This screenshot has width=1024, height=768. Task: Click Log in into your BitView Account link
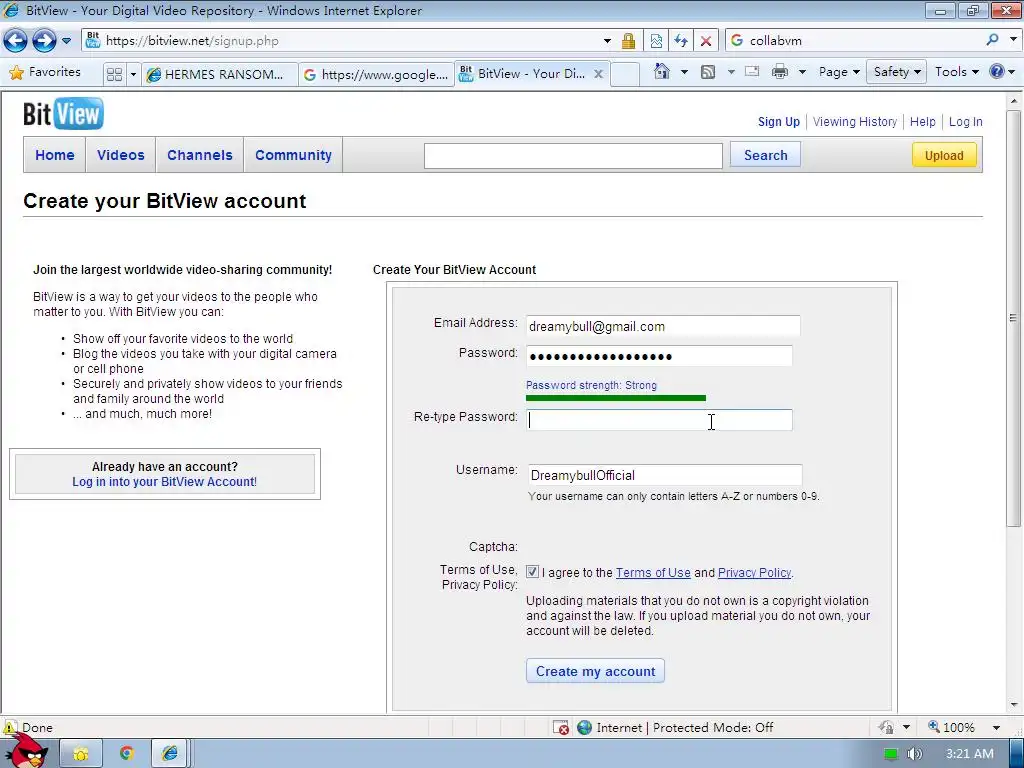coord(165,482)
